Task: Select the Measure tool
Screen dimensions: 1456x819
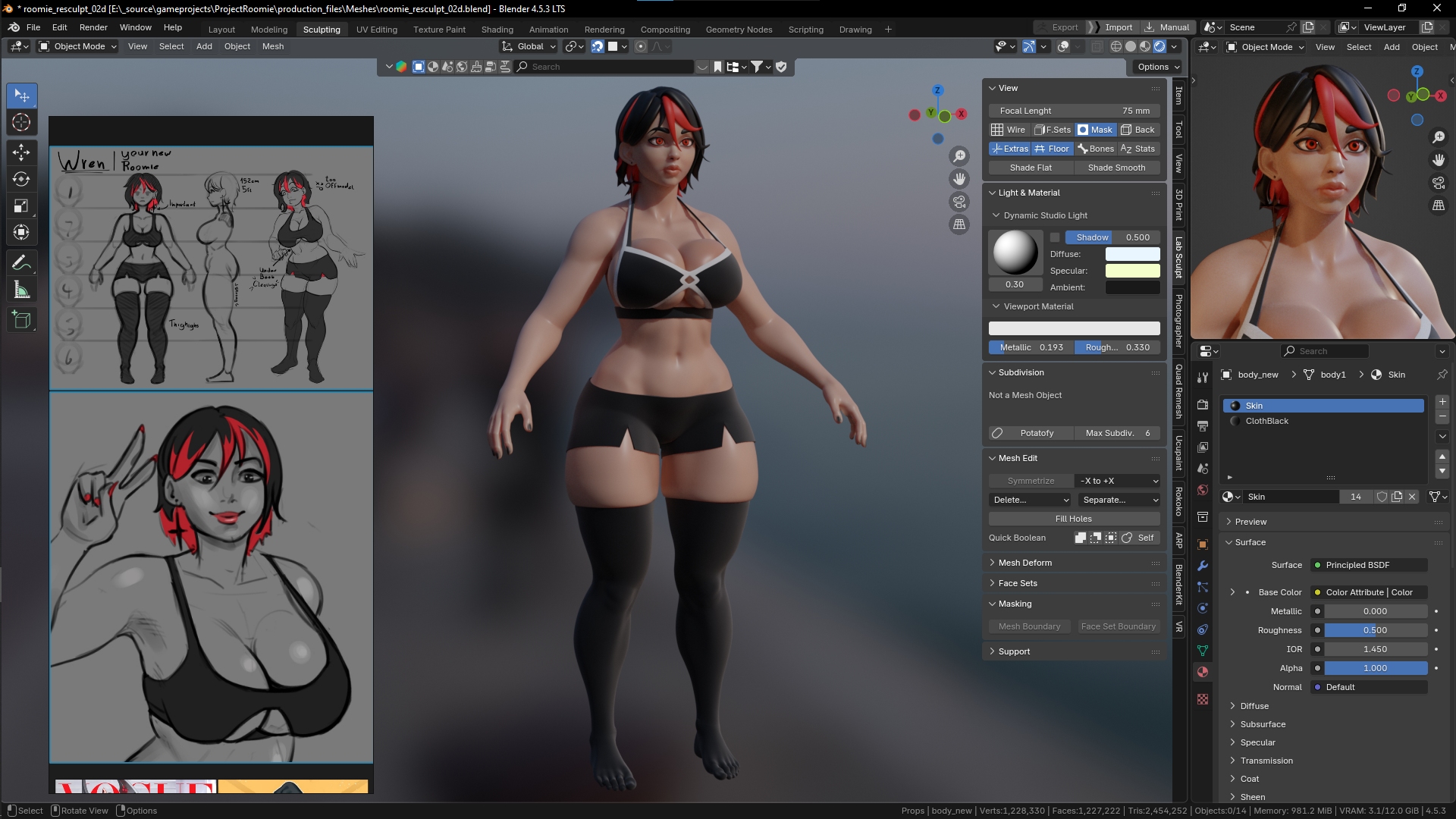Action: pos(21,290)
